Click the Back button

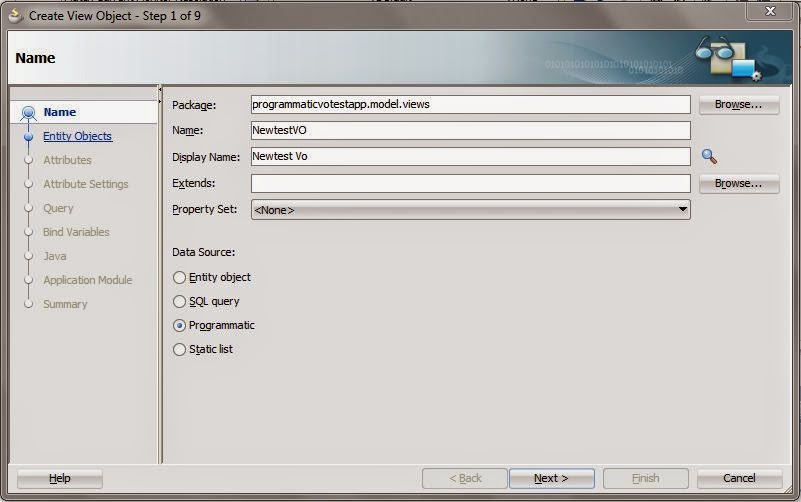click(x=465, y=479)
